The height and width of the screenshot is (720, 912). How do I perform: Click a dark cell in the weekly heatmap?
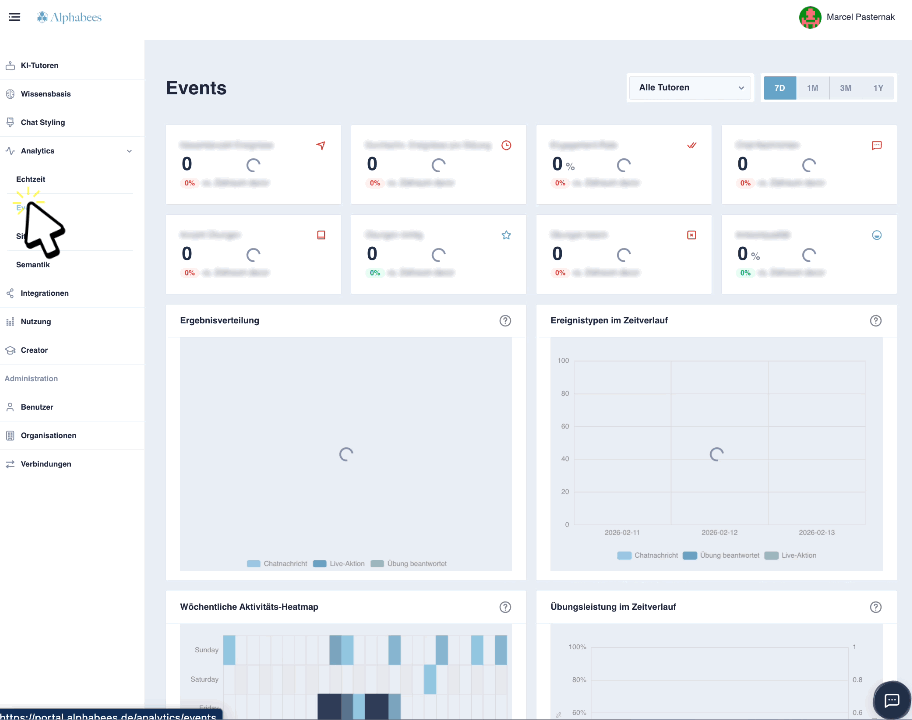click(330, 706)
